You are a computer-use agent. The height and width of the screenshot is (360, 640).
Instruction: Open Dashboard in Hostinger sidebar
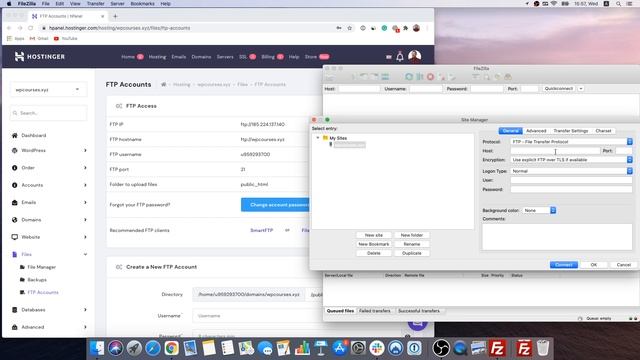tap(33, 136)
